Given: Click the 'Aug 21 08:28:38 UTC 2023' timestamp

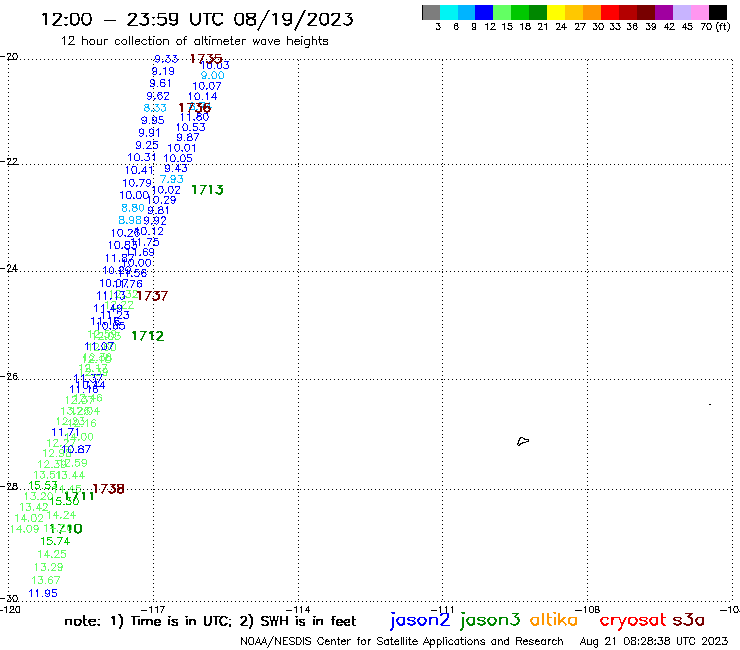Looking at the screenshot, I should 654,641.
